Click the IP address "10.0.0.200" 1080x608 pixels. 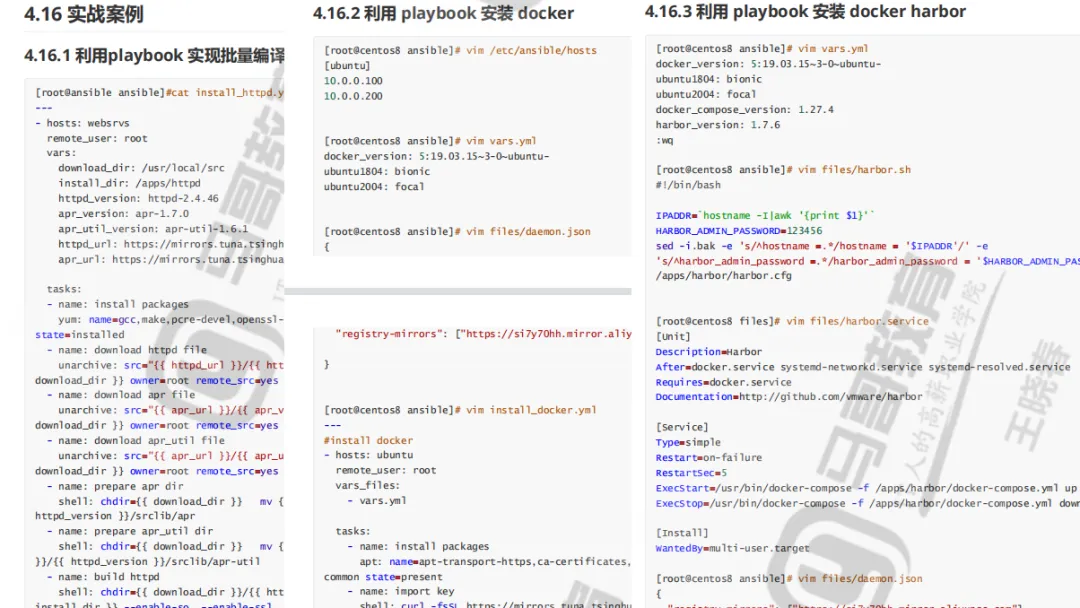353,96
